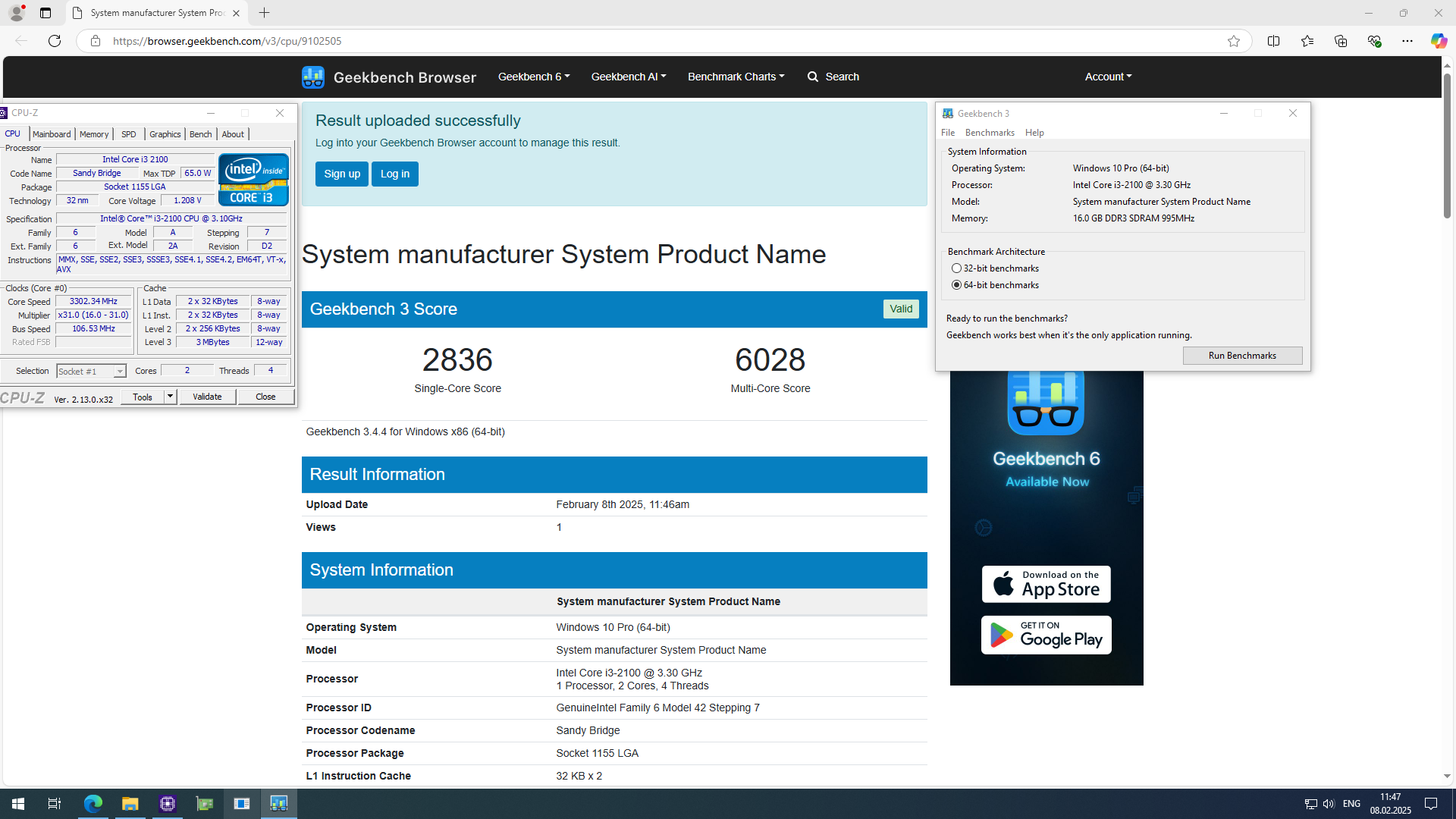Image resolution: width=1456 pixels, height=819 pixels.
Task: Select 64-bit benchmarks radio button
Action: pos(956,285)
